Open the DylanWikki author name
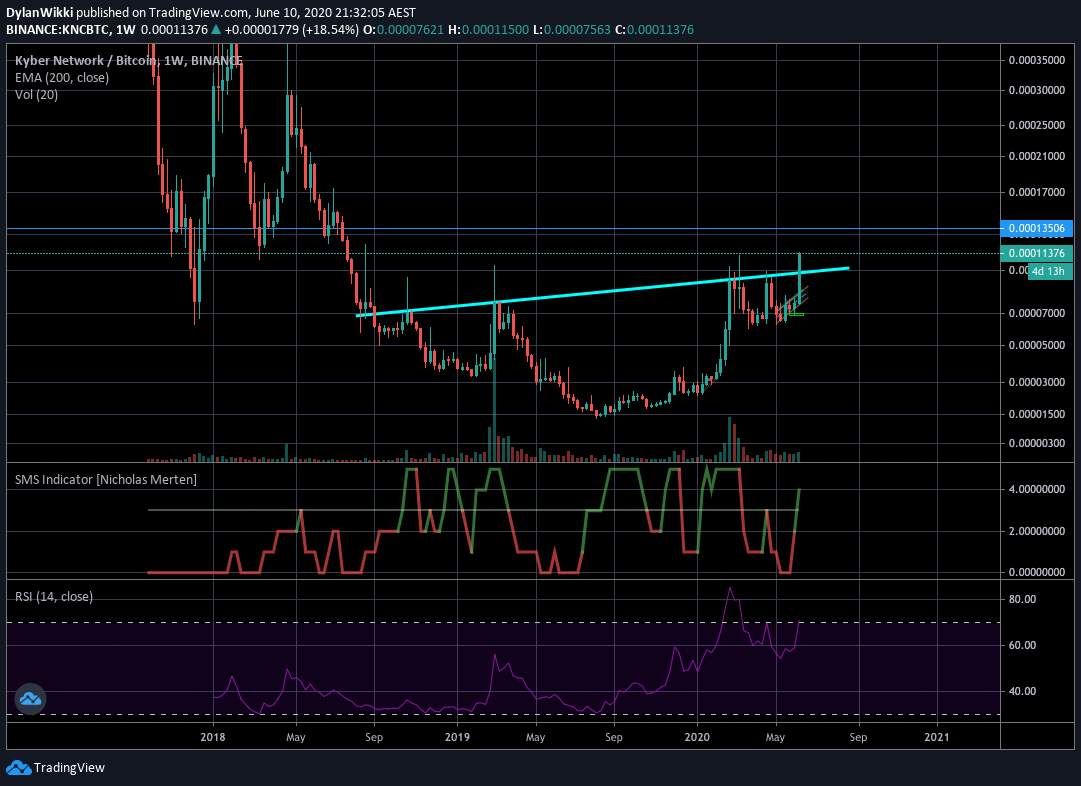The width and height of the screenshot is (1081, 786). (x=39, y=12)
